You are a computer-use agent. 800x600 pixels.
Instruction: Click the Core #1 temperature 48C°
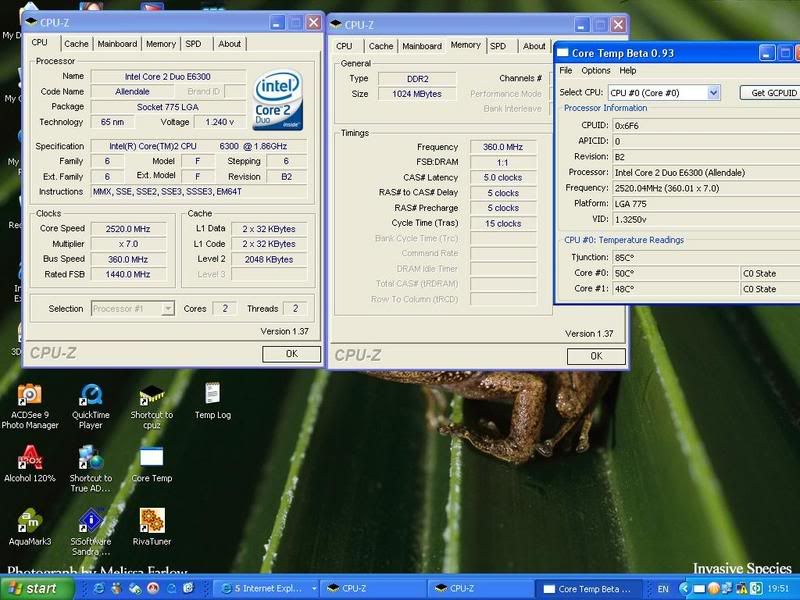click(x=676, y=289)
